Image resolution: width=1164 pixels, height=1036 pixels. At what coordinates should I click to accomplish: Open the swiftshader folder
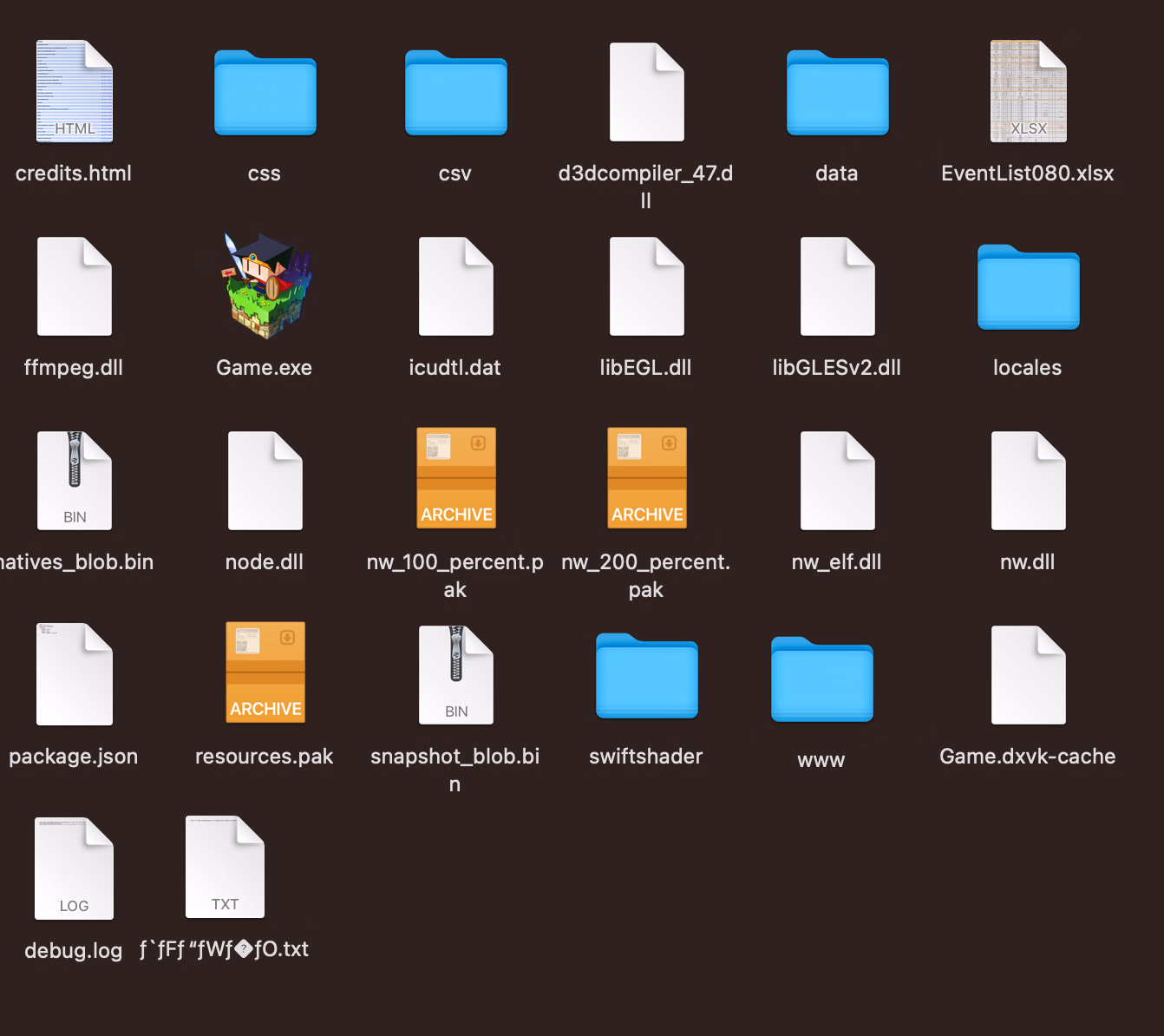[x=646, y=677]
